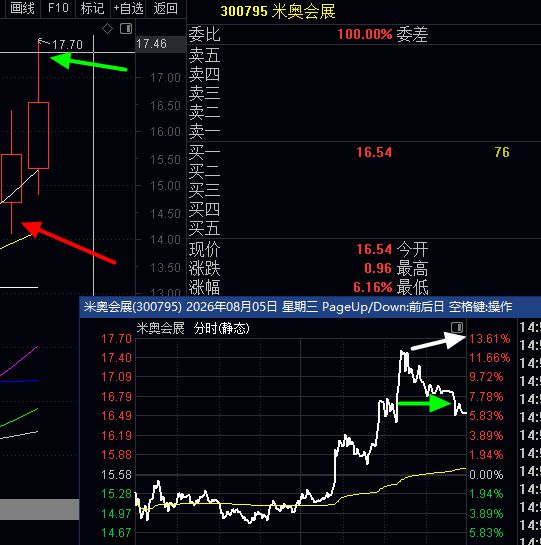The height and width of the screenshot is (545, 541).
Task: Click the 15.00 K-line price axis label
Action: point(165,186)
